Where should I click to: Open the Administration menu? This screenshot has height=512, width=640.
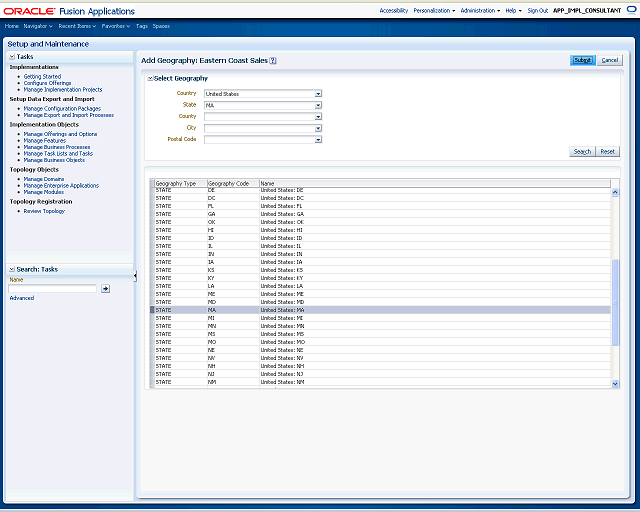click(x=480, y=11)
